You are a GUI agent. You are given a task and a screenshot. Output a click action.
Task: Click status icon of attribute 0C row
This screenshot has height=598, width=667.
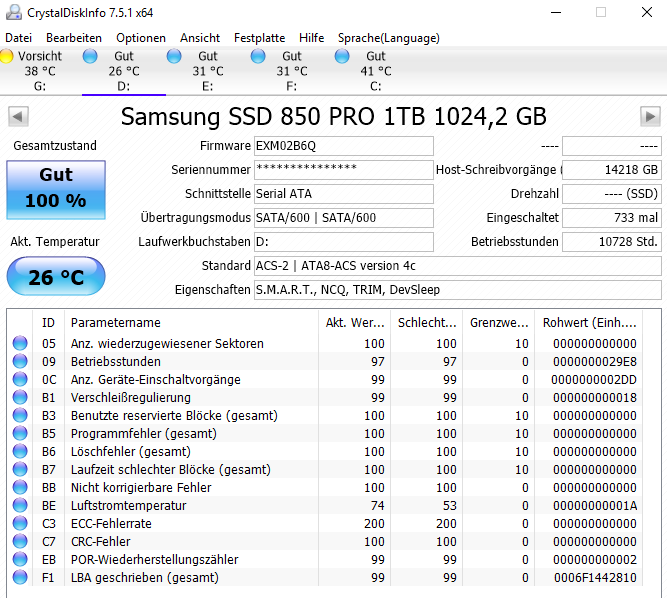pyautogui.click(x=20, y=379)
